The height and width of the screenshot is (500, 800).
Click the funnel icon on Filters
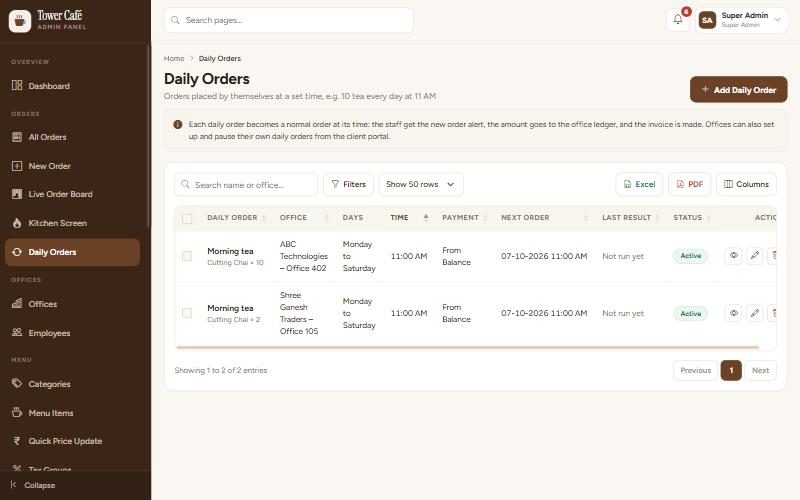click(x=335, y=184)
